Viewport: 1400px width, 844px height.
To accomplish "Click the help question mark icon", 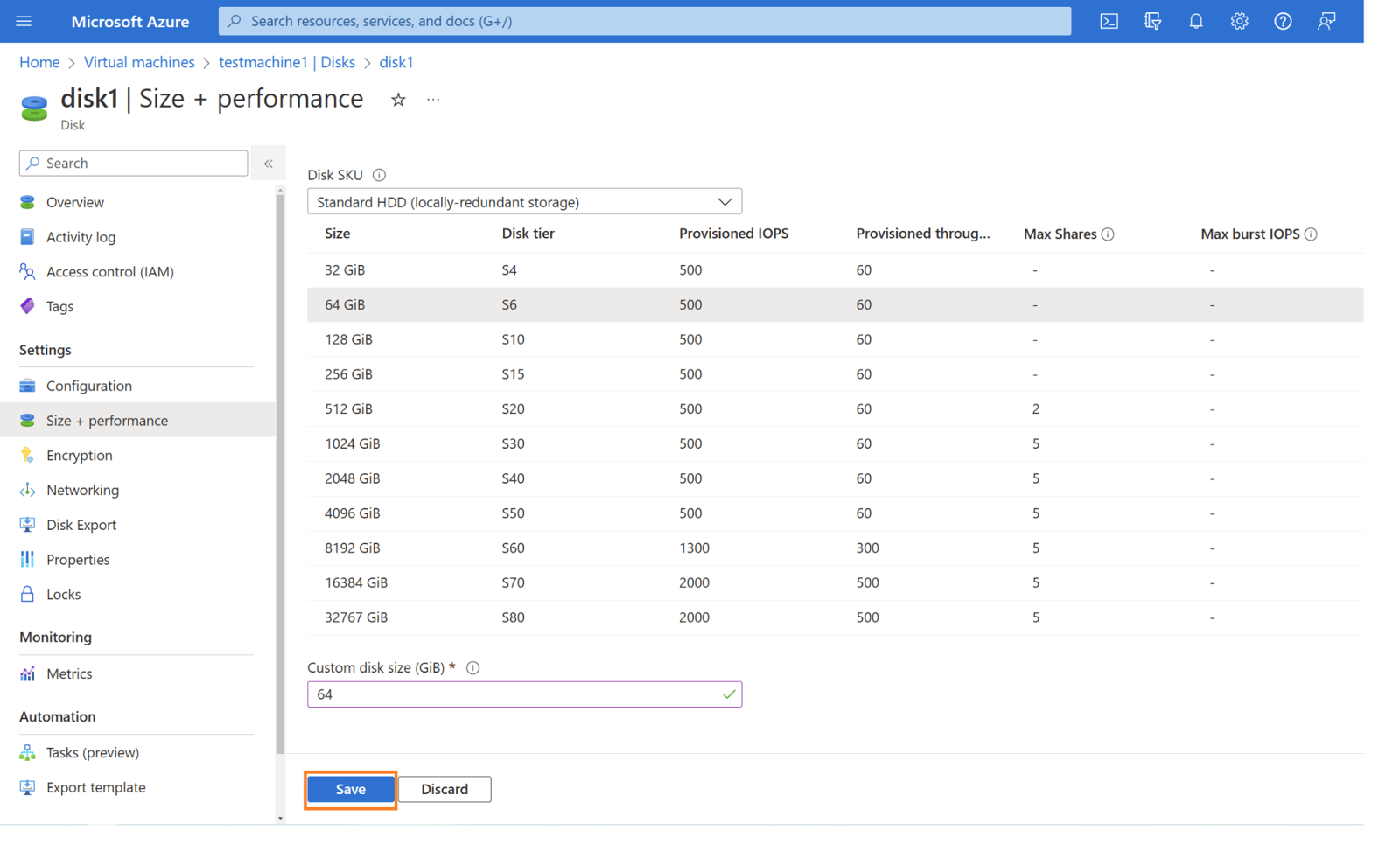I will pos(1283,21).
